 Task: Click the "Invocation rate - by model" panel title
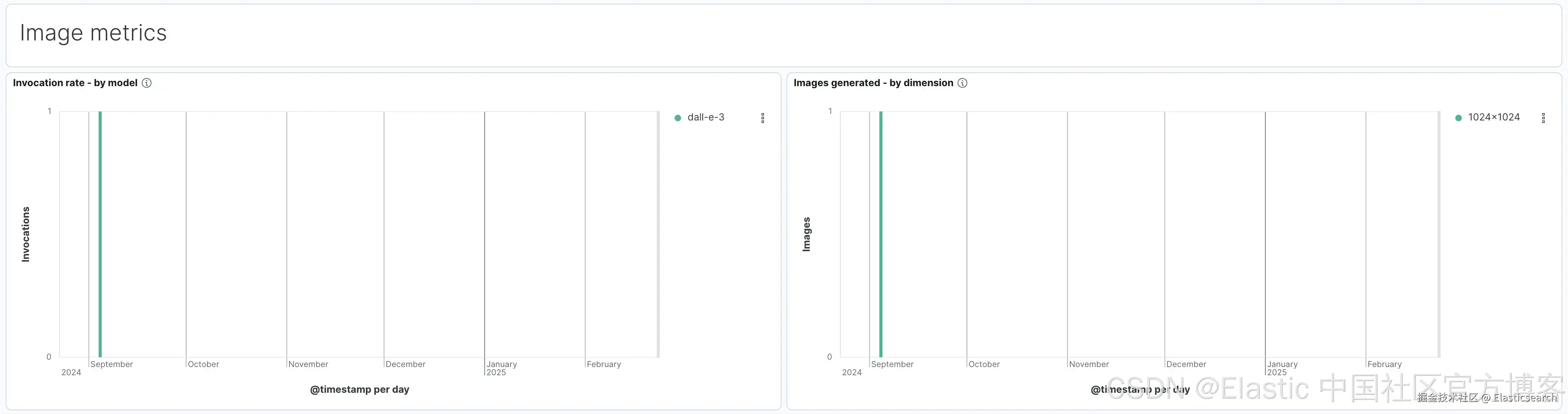coord(75,83)
